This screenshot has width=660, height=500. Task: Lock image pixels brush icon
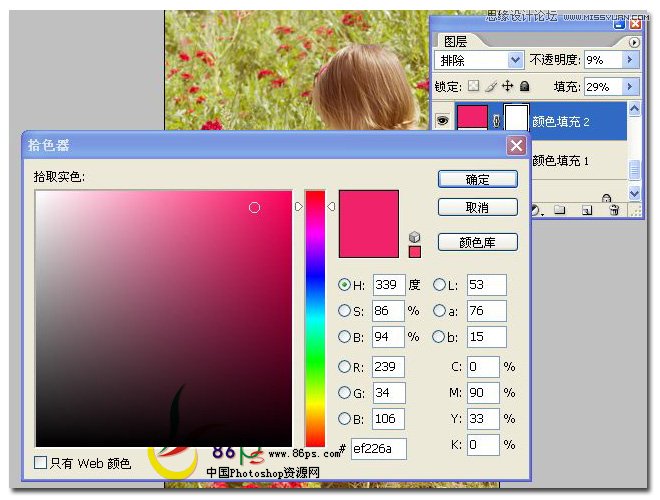pos(491,86)
